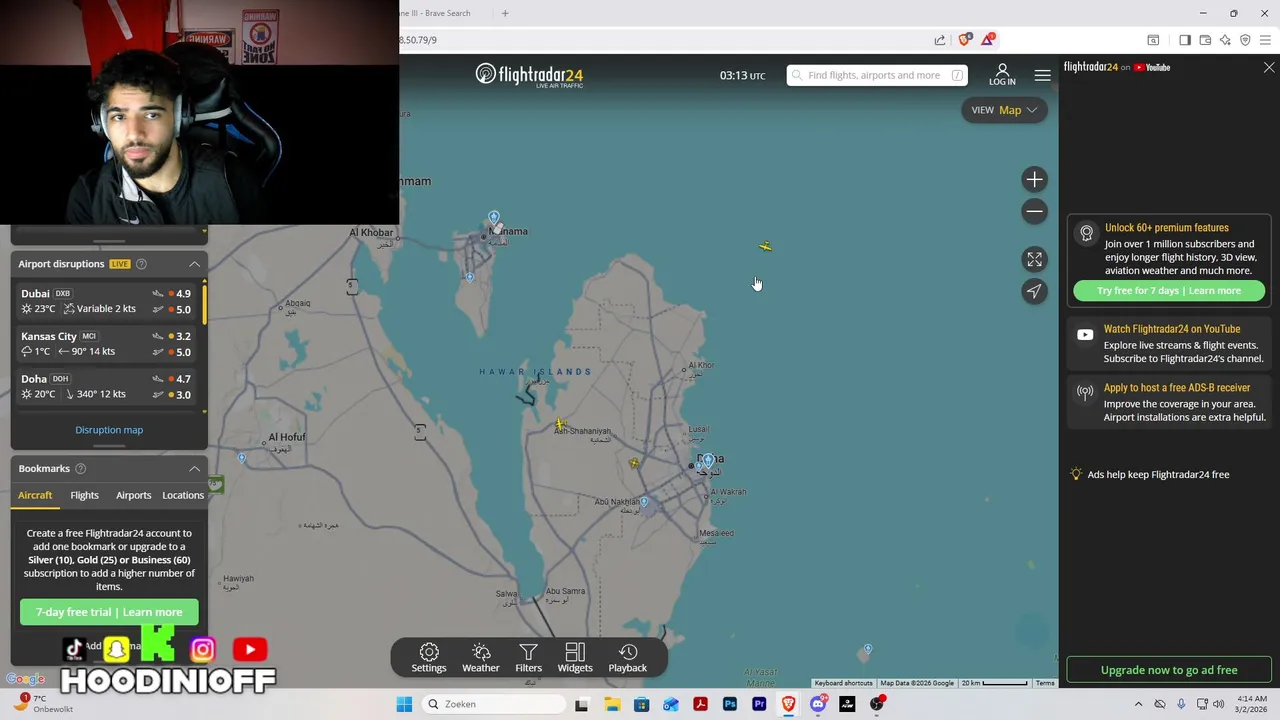Select the aircraft near Ash-Shahaniyah
Screen dimensions: 1280x720
(x=559, y=424)
